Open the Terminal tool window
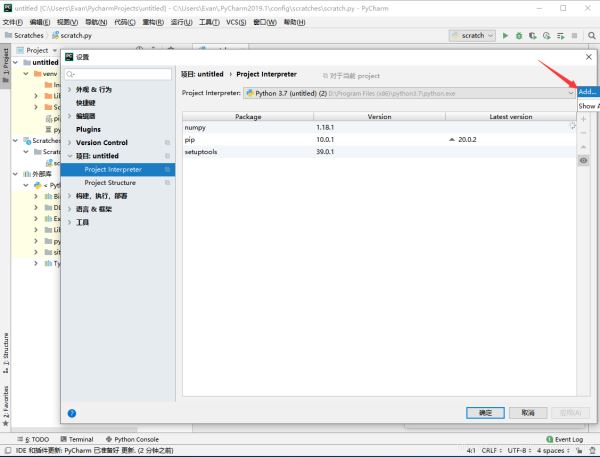This screenshot has height=457, width=600. tap(77, 439)
